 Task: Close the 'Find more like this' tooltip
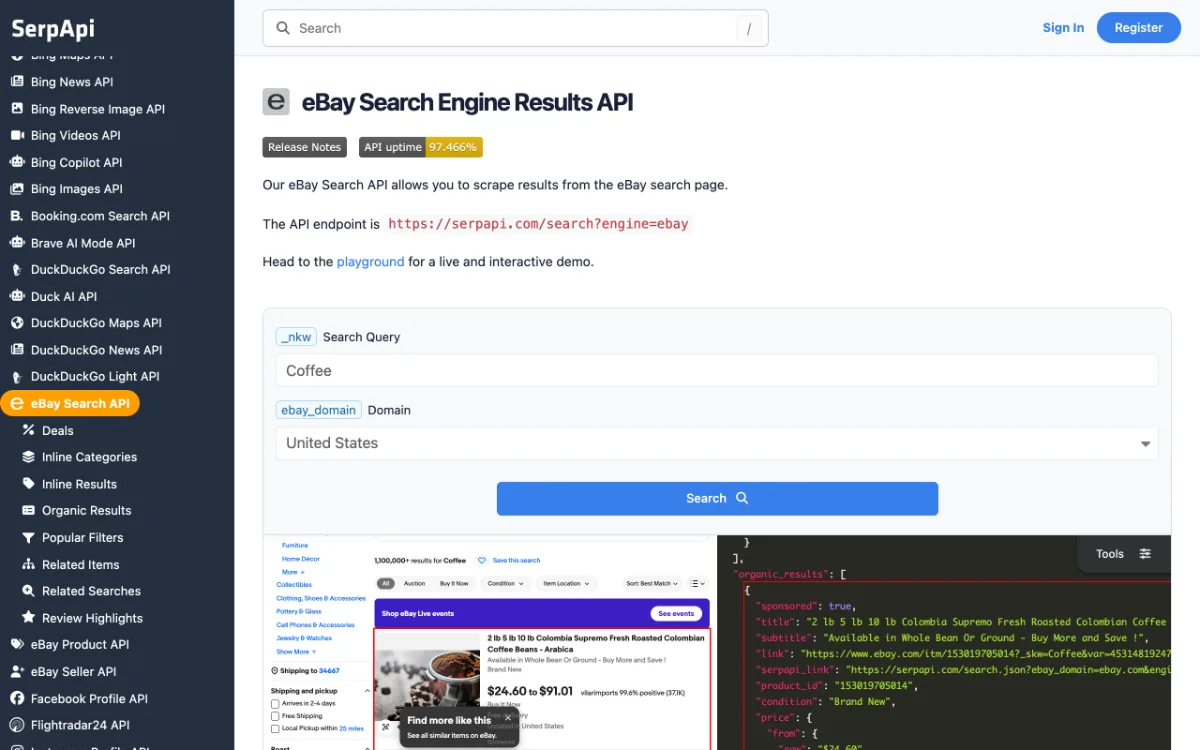[507, 718]
